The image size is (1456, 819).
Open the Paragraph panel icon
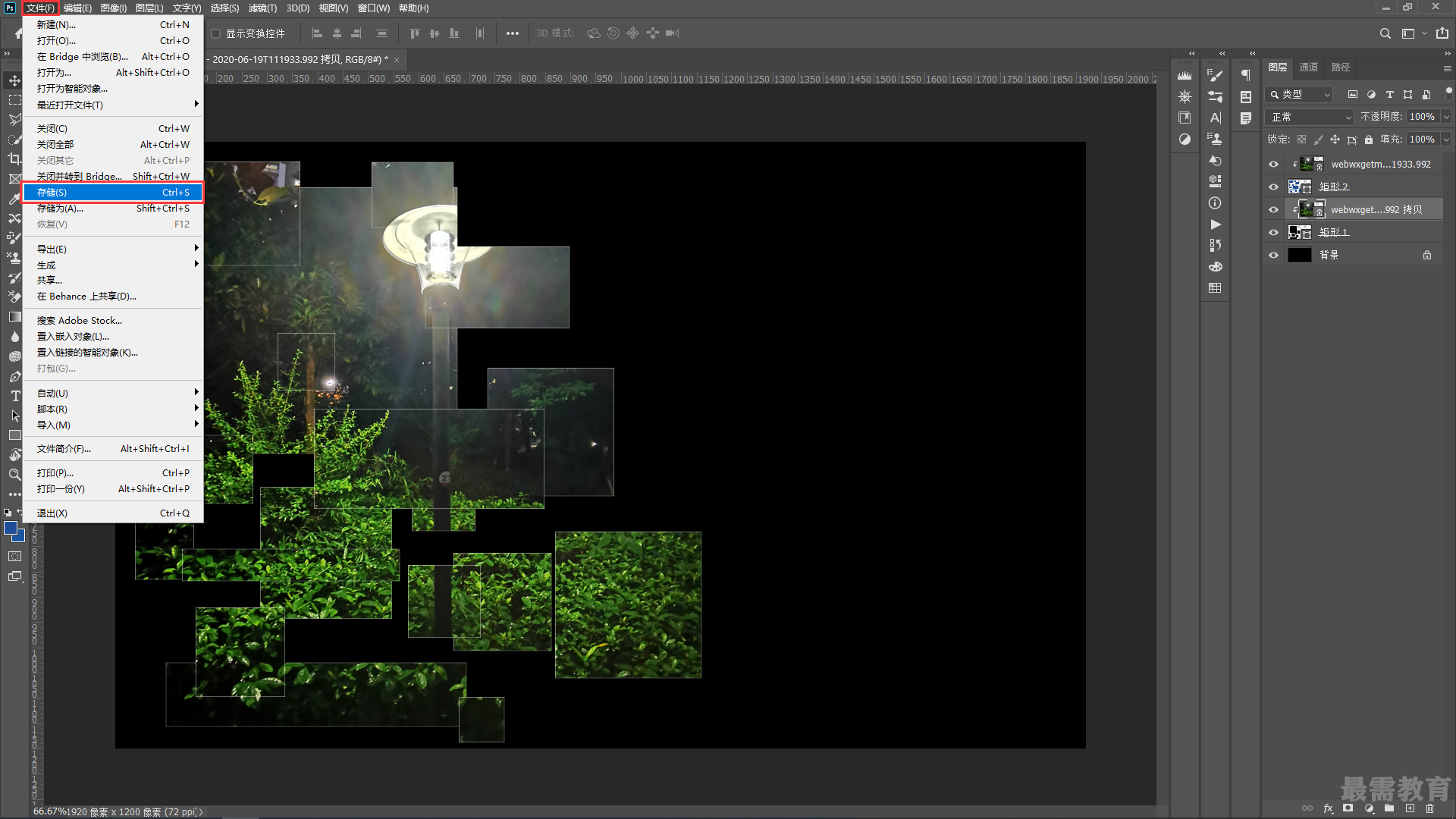(1245, 76)
